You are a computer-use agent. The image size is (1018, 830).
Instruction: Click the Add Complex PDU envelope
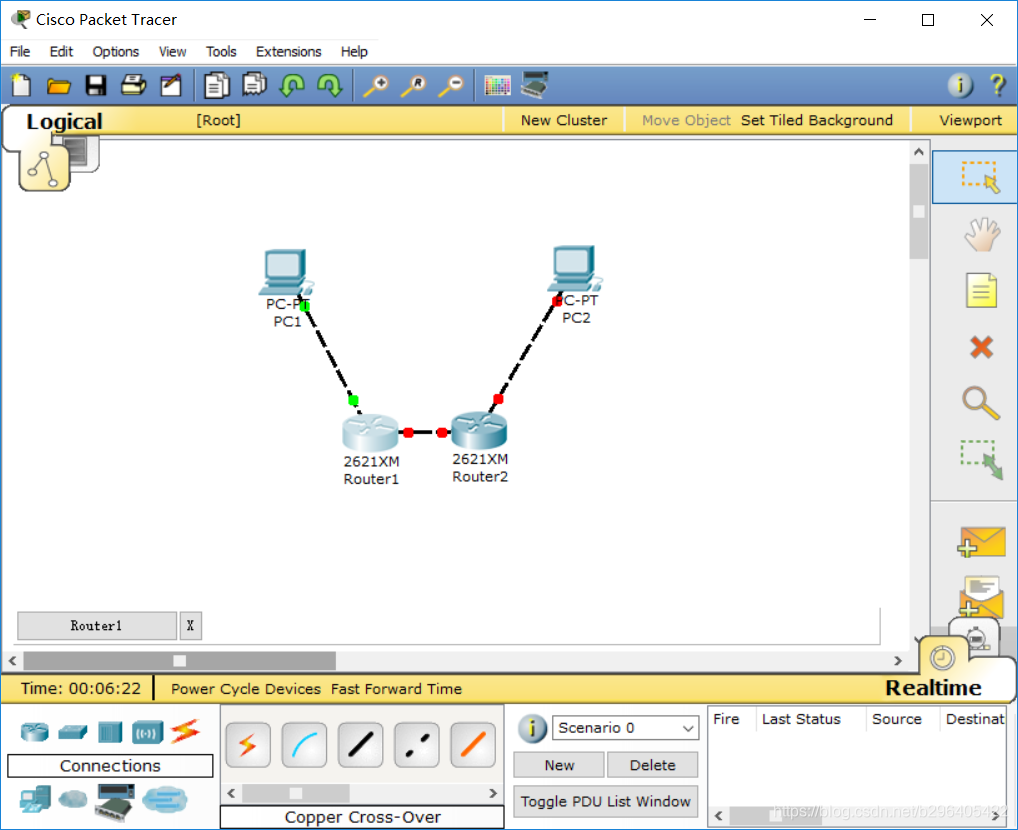[x=981, y=596]
